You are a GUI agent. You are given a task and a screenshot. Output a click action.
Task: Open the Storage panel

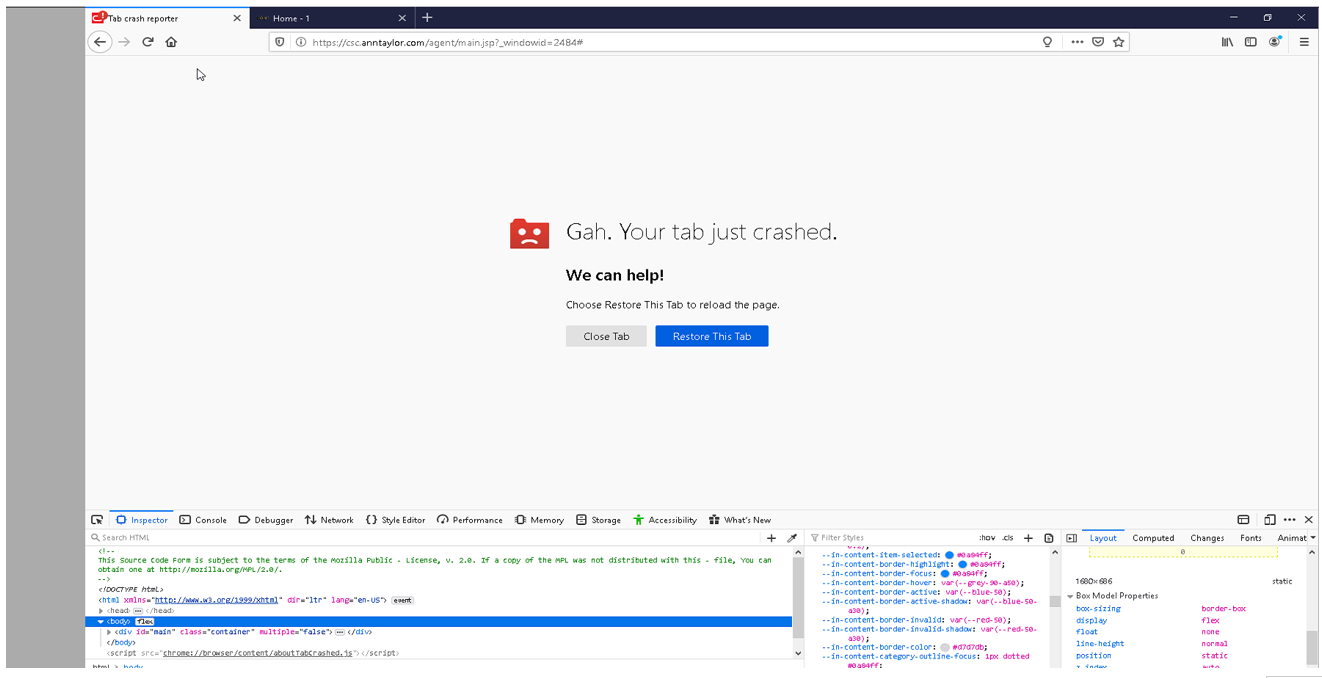599,520
